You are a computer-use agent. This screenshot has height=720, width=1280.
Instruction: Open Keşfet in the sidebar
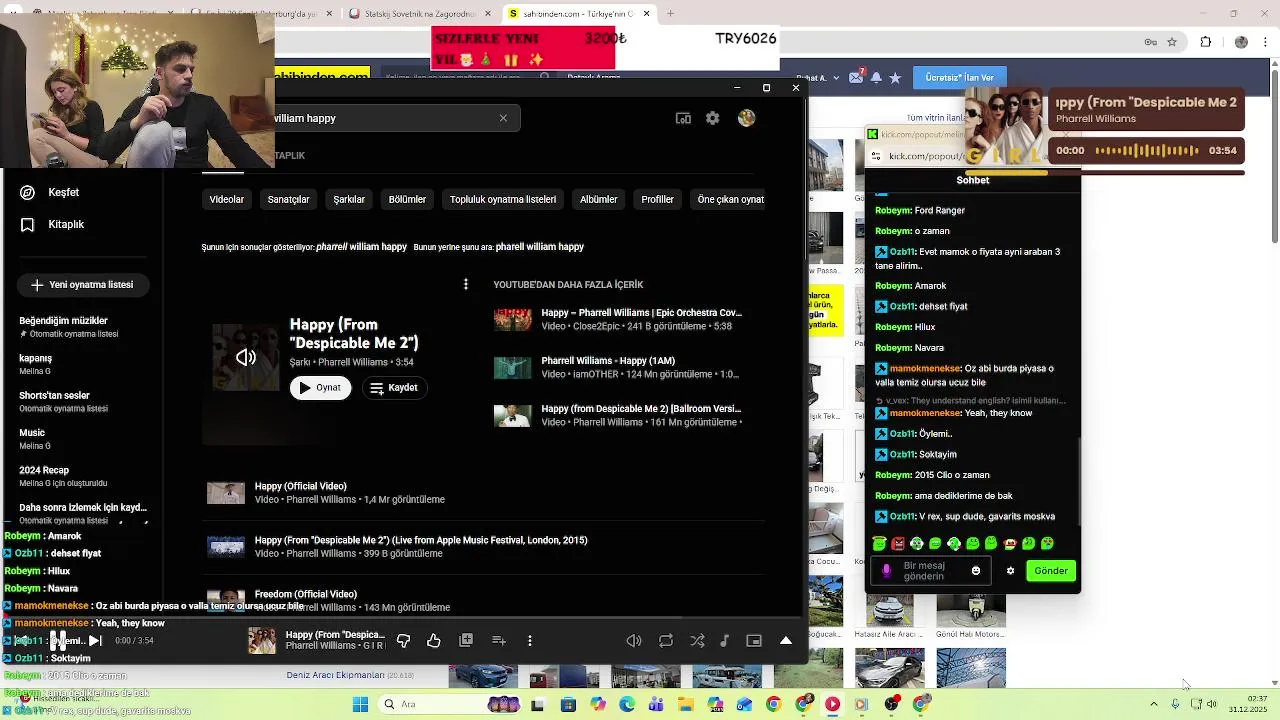point(63,192)
